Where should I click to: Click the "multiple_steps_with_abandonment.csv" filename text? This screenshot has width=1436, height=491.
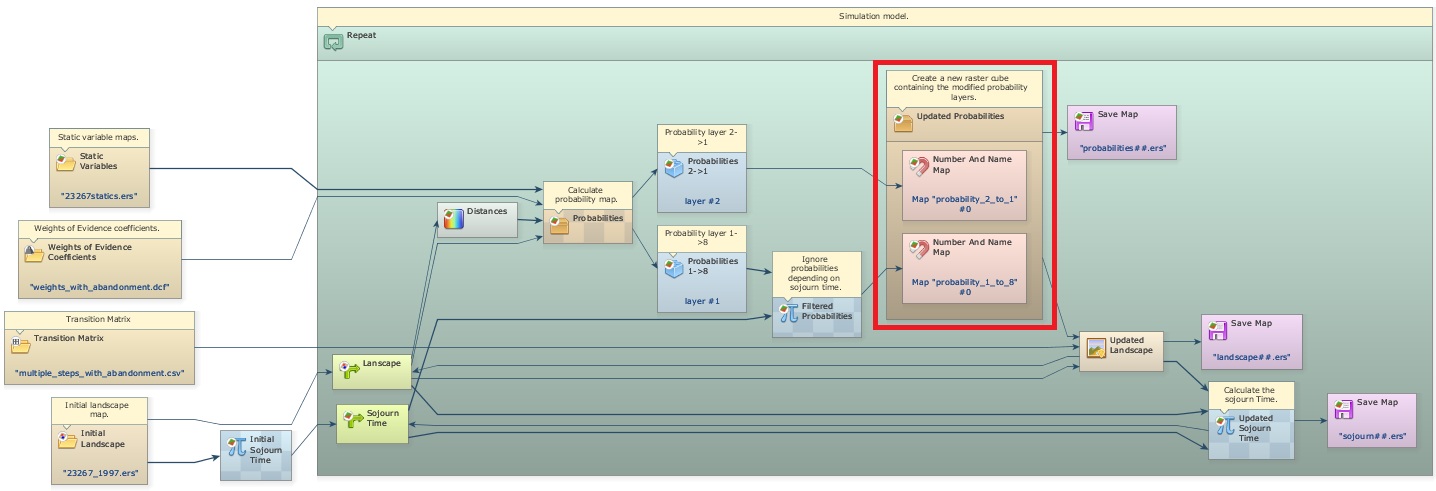click(100, 374)
